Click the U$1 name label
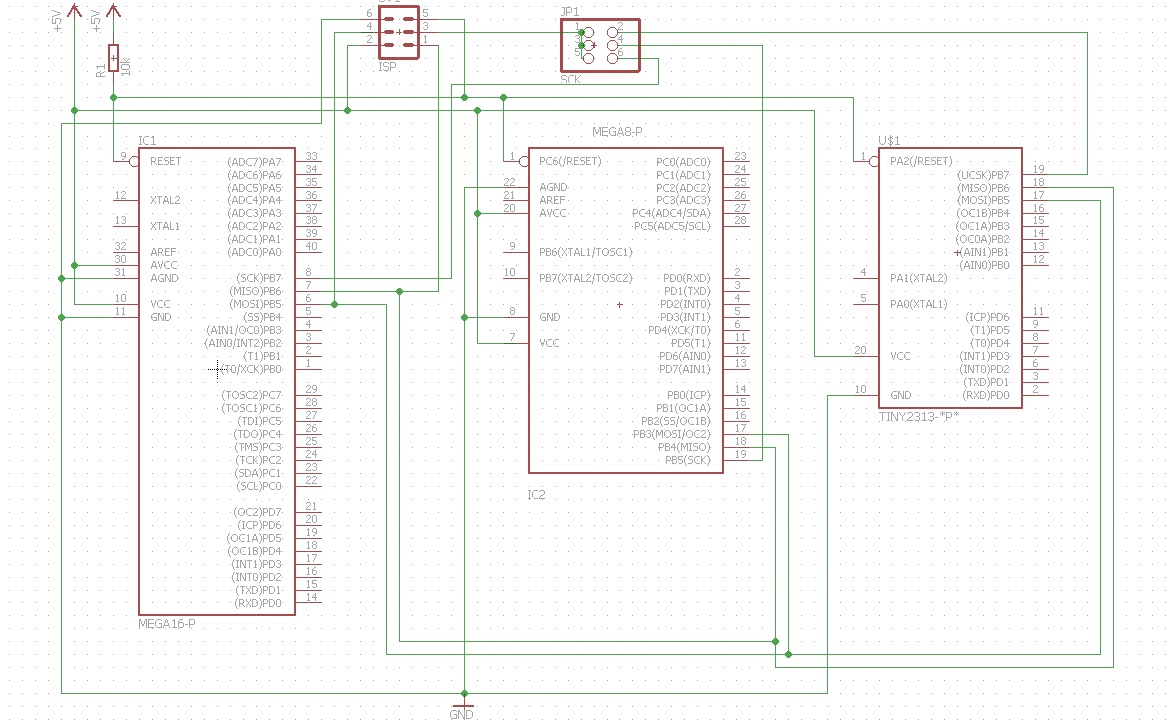Image resolution: width=1173 pixels, height=722 pixels. [889, 141]
